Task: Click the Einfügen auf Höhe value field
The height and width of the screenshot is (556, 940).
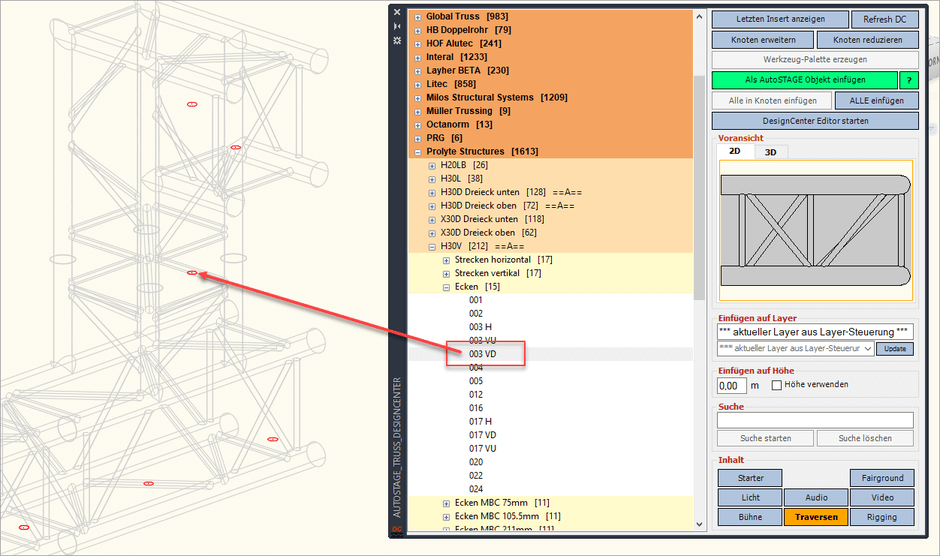Action: coord(731,386)
